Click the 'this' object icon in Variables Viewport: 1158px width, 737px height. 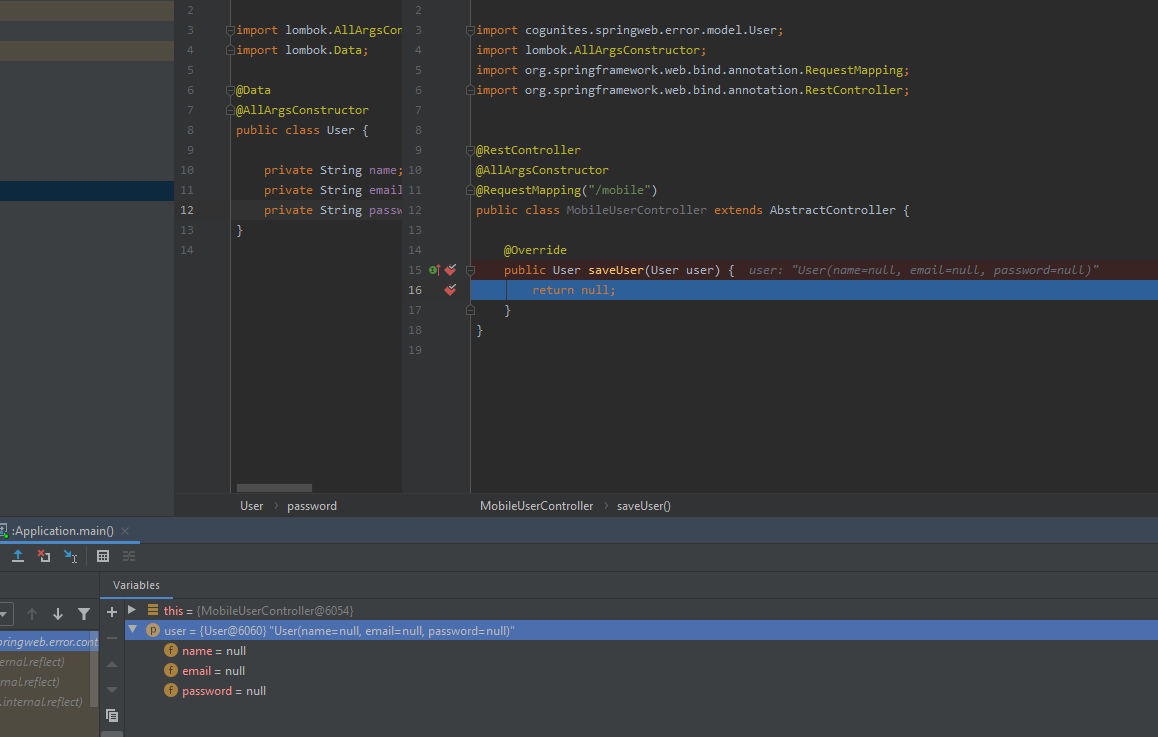click(153, 610)
